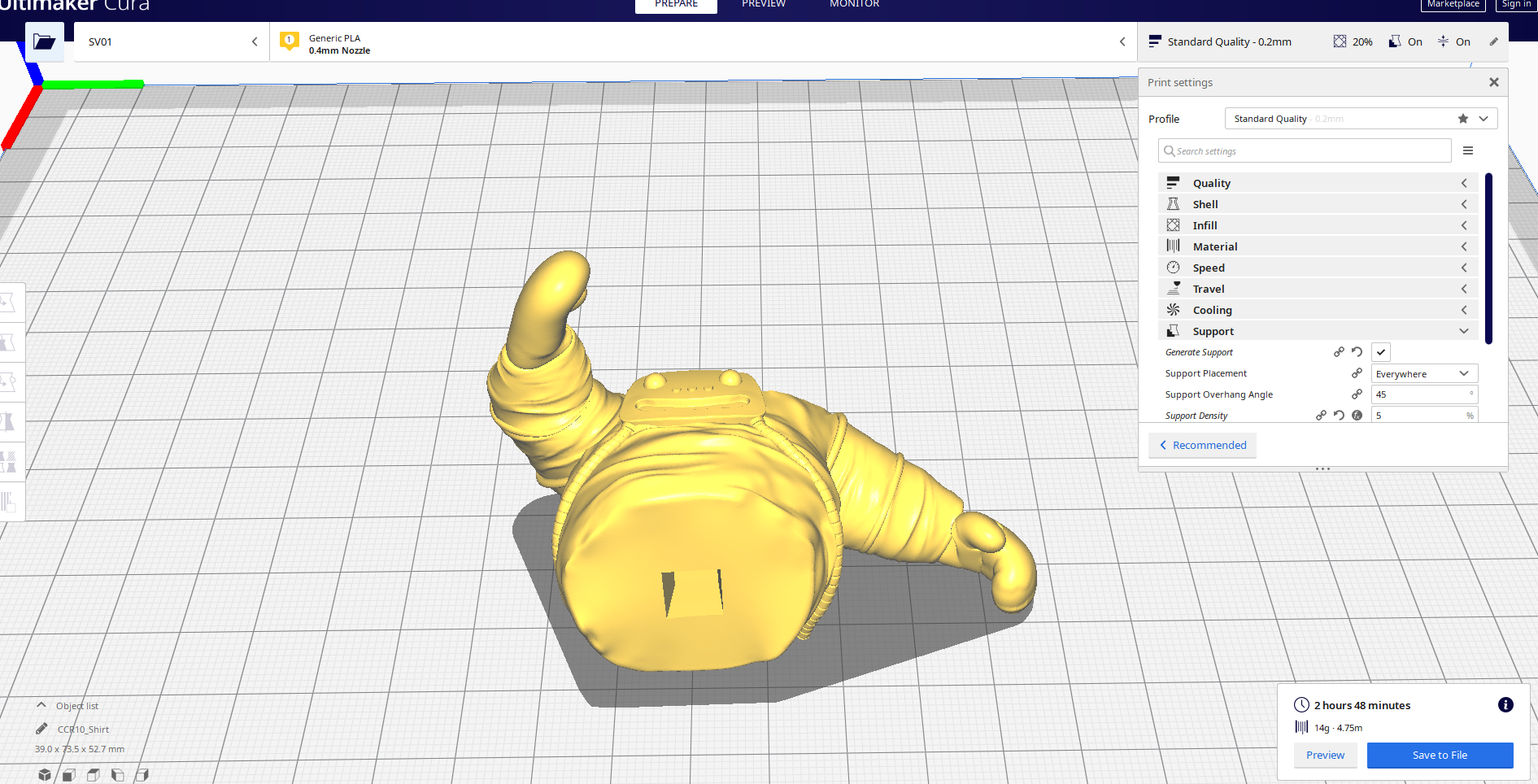Open the settings visibility hamburger menu
The width and height of the screenshot is (1538, 784).
tap(1468, 150)
